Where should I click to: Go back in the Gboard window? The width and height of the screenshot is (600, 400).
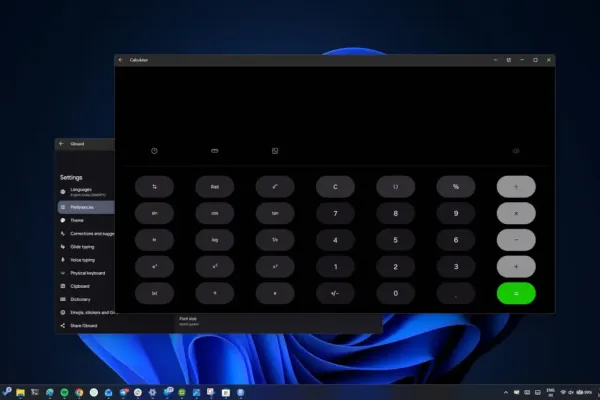(61, 144)
